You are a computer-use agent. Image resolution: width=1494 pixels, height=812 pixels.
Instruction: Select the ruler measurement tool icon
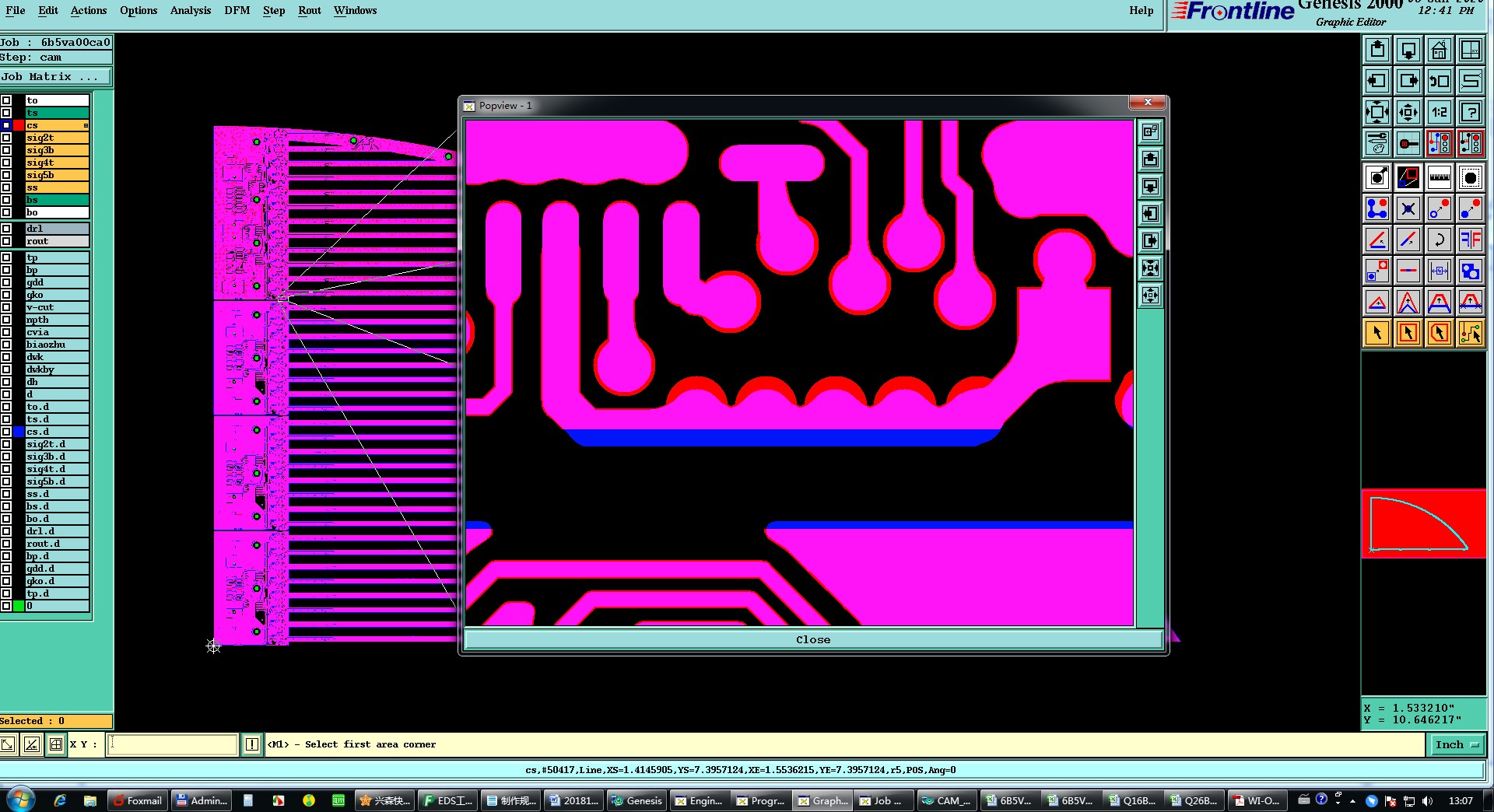tap(1440, 177)
